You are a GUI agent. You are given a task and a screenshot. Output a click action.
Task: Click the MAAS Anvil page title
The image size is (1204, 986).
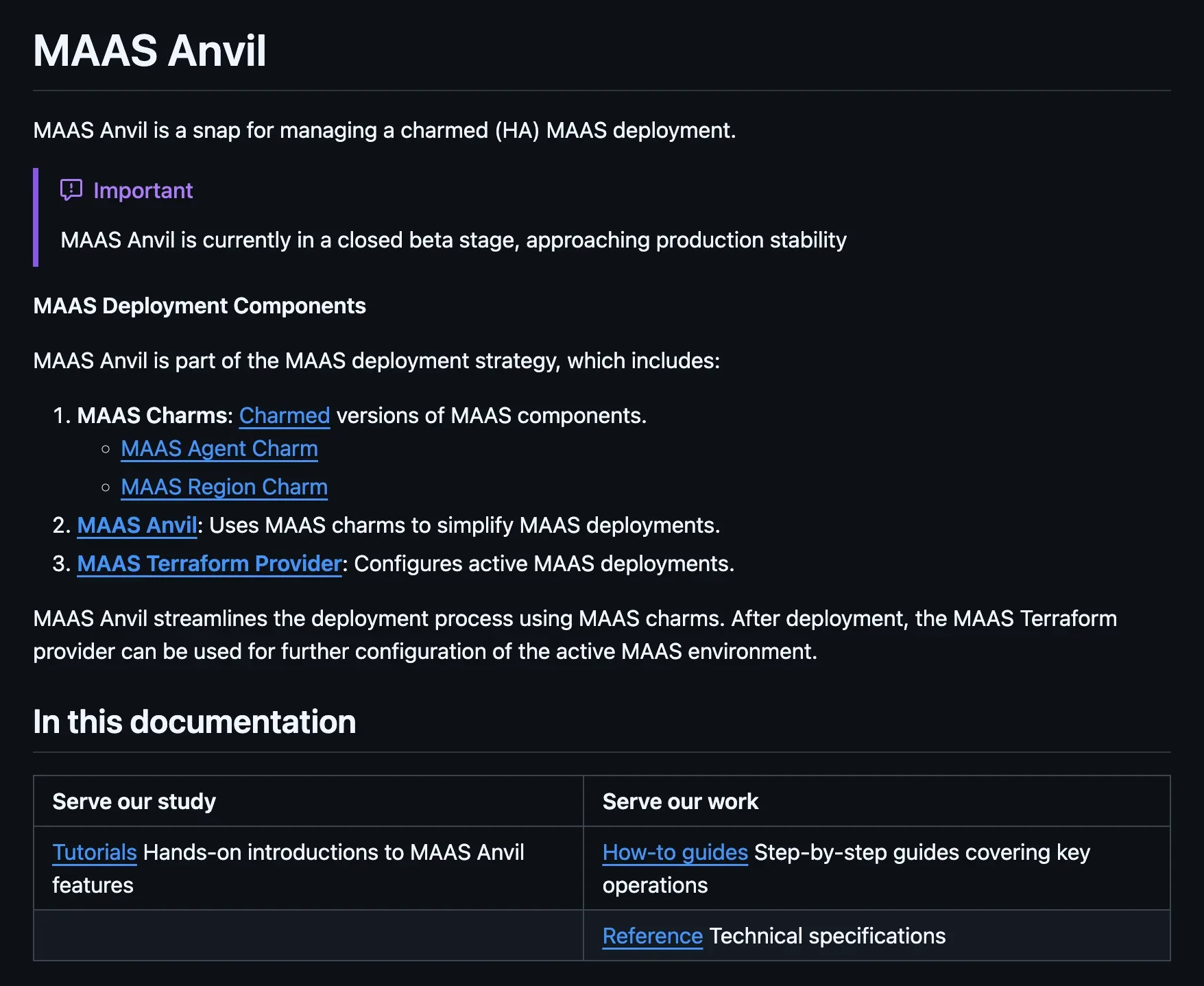click(150, 50)
